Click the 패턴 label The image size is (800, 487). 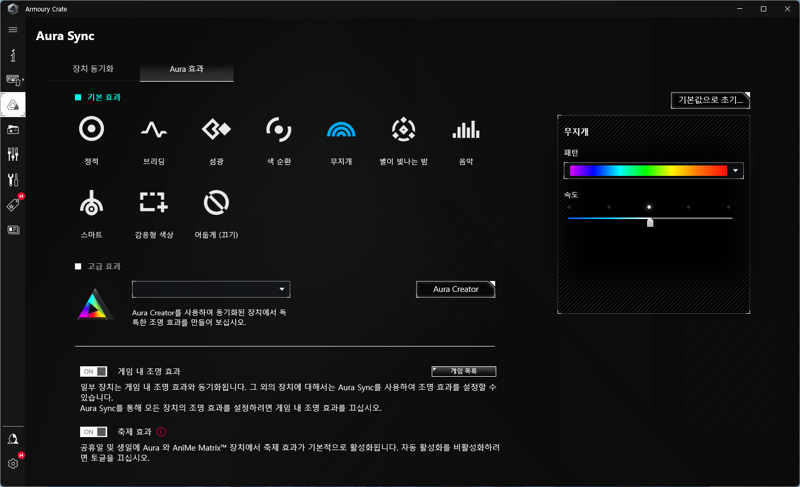tap(571, 153)
